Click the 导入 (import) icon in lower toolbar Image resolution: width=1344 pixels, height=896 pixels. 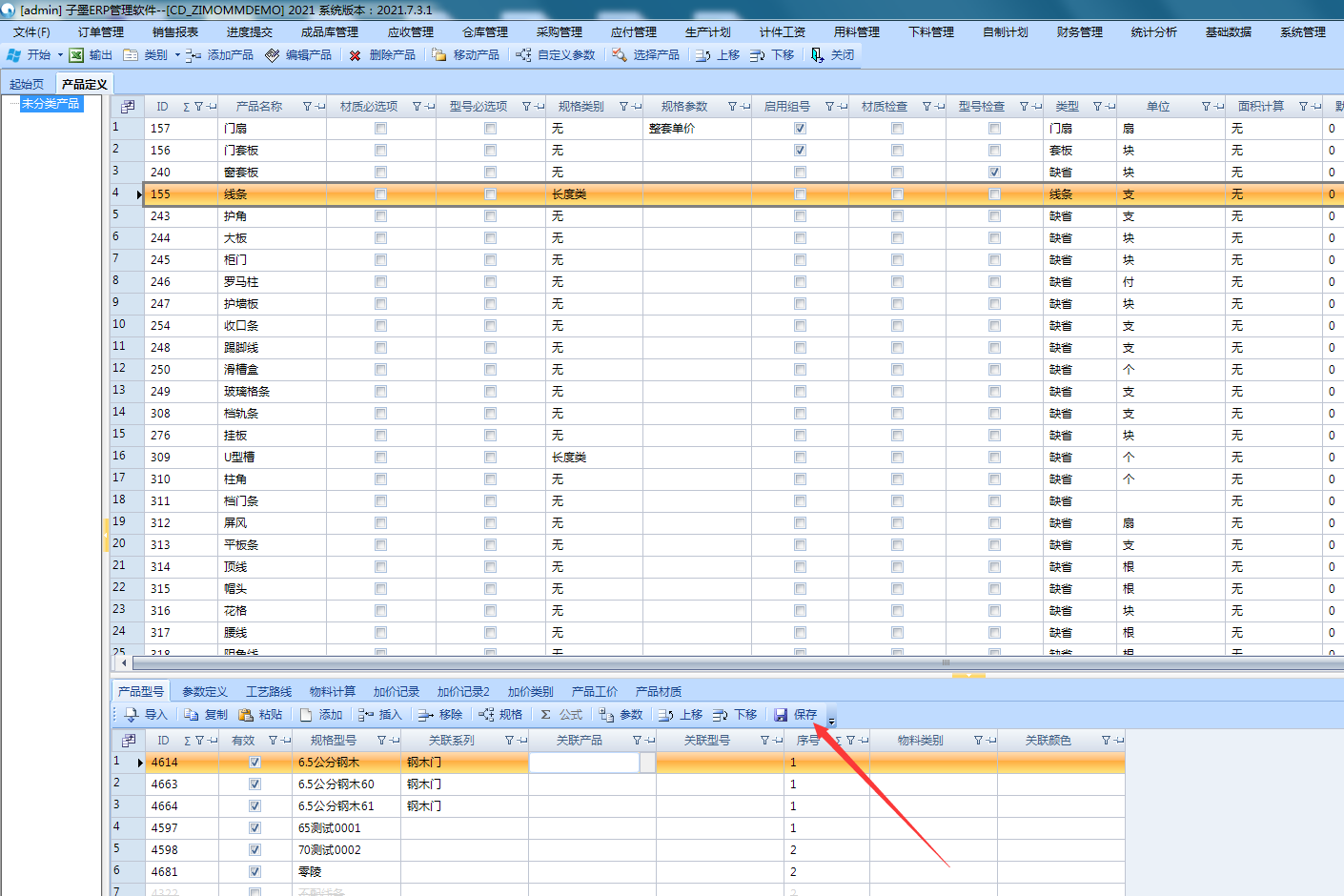[132, 715]
